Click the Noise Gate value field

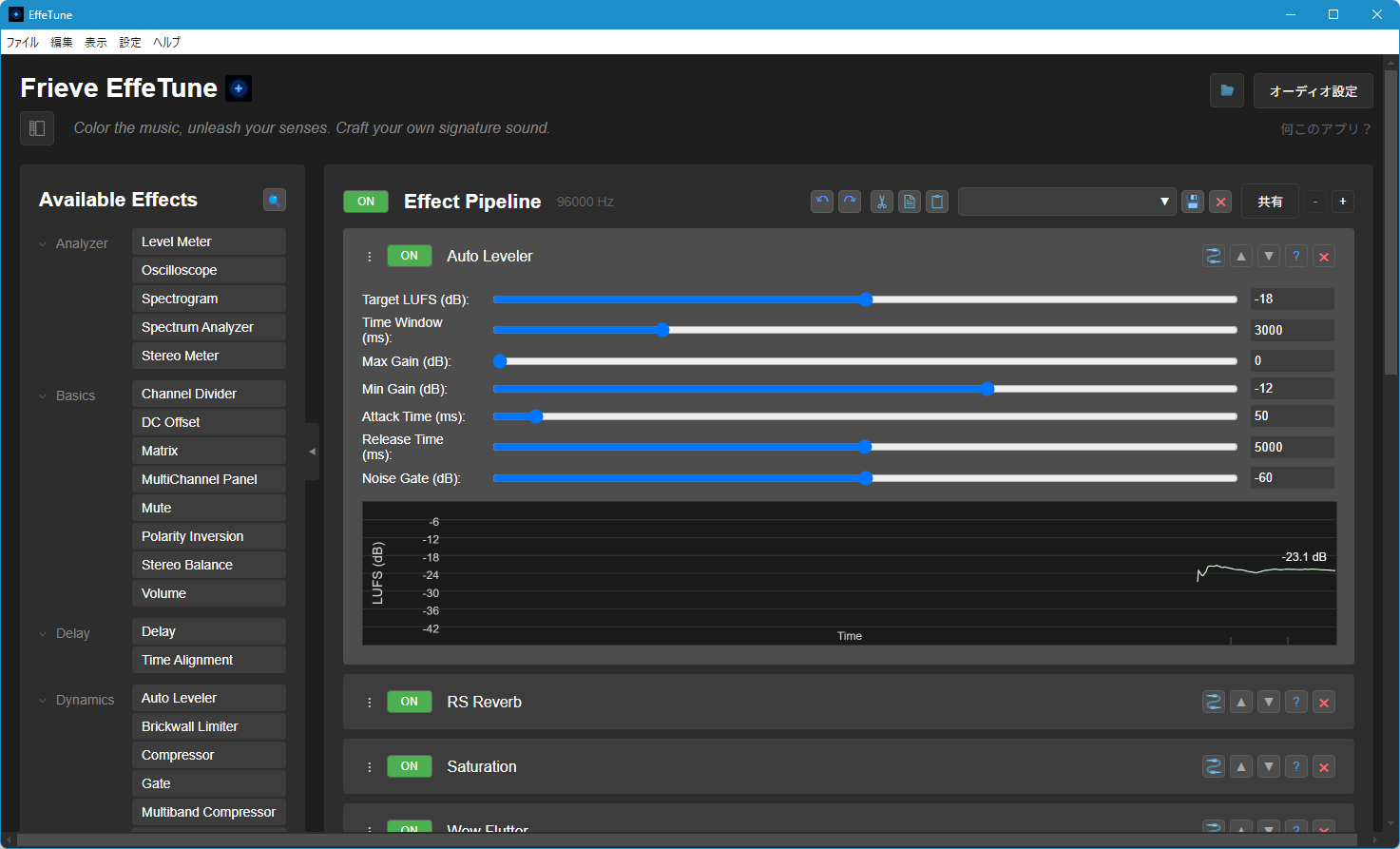pos(1293,477)
